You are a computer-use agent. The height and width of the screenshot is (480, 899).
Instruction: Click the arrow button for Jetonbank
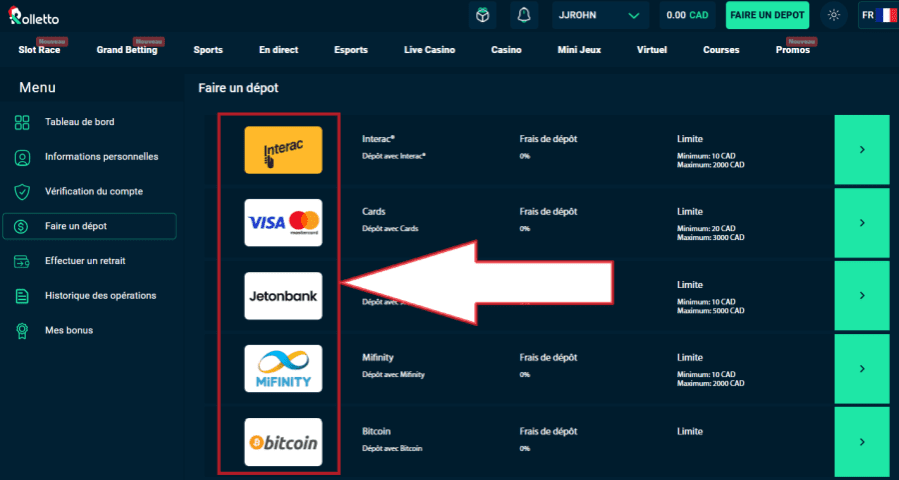[x=862, y=295]
